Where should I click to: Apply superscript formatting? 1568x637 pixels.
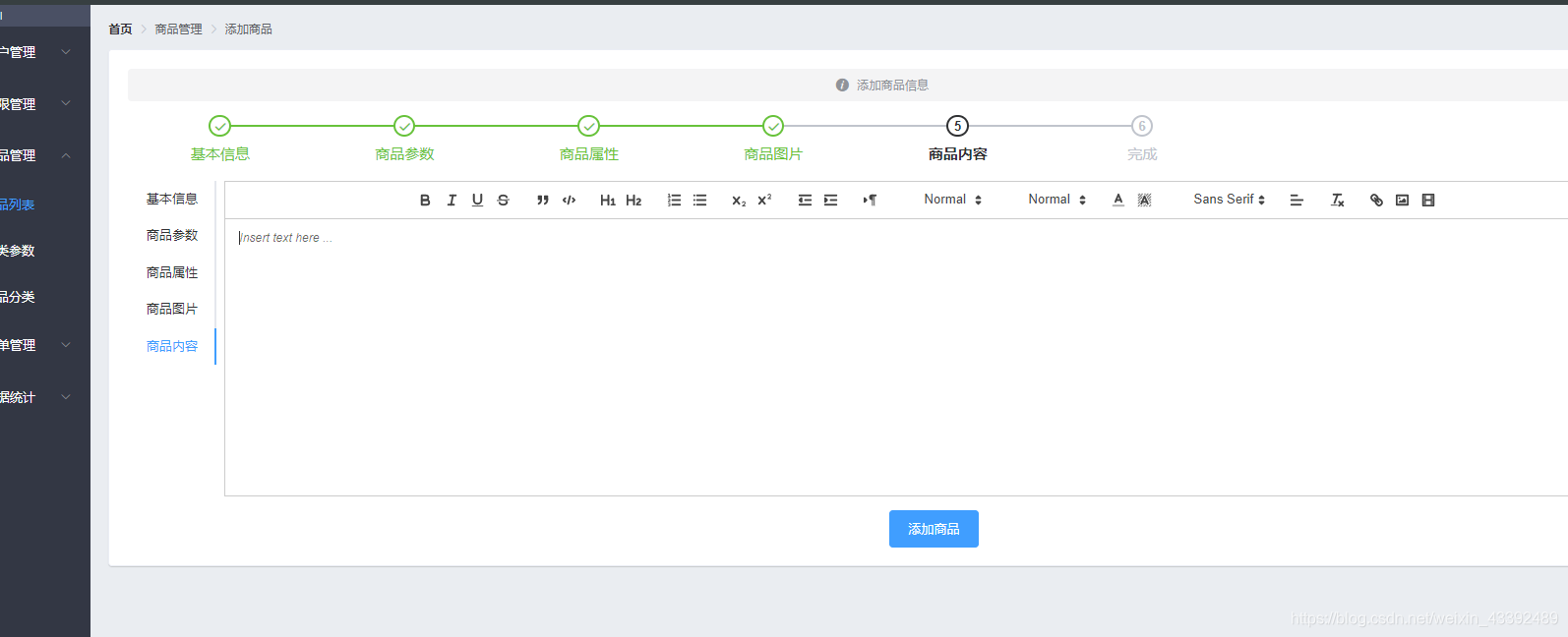coord(764,200)
